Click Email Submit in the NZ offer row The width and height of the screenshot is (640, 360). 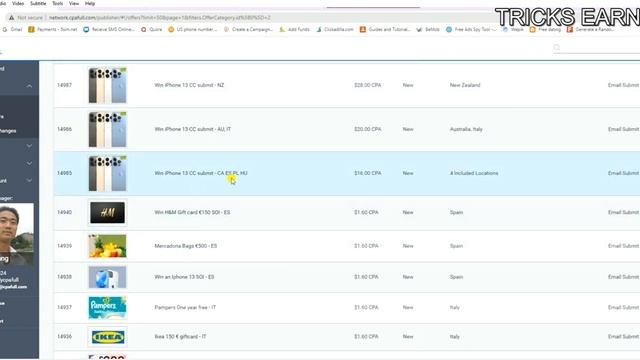(x=623, y=85)
